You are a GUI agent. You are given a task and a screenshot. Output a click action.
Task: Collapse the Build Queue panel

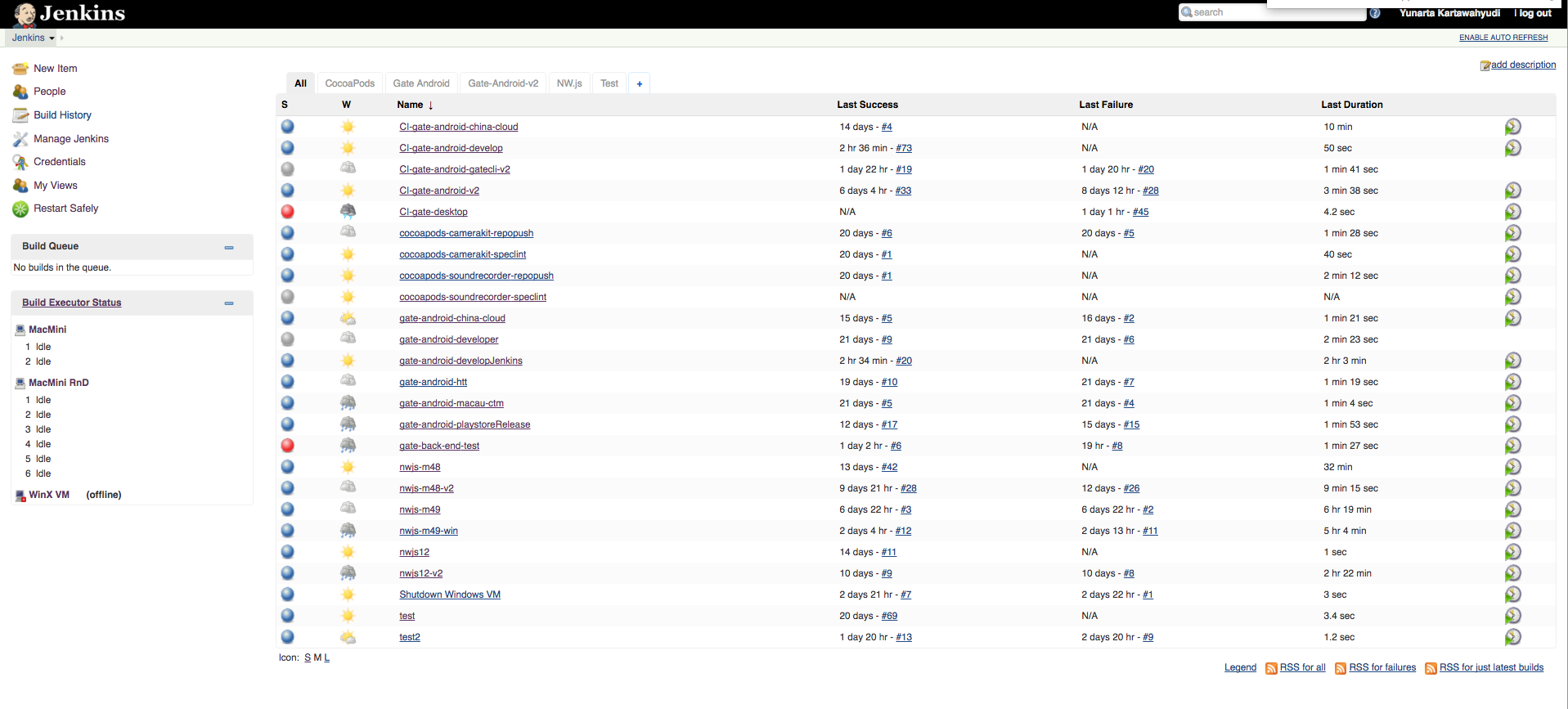(x=229, y=247)
